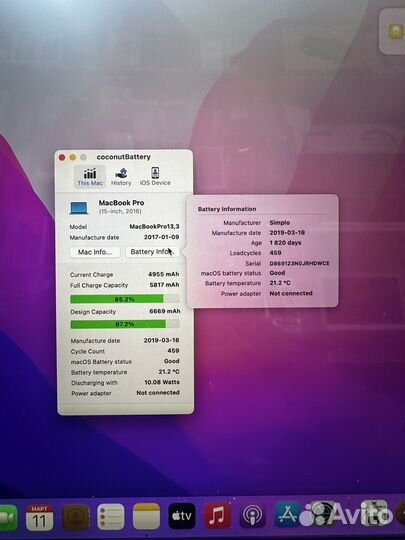Open Calendar showing 11 in Dock

39,518
